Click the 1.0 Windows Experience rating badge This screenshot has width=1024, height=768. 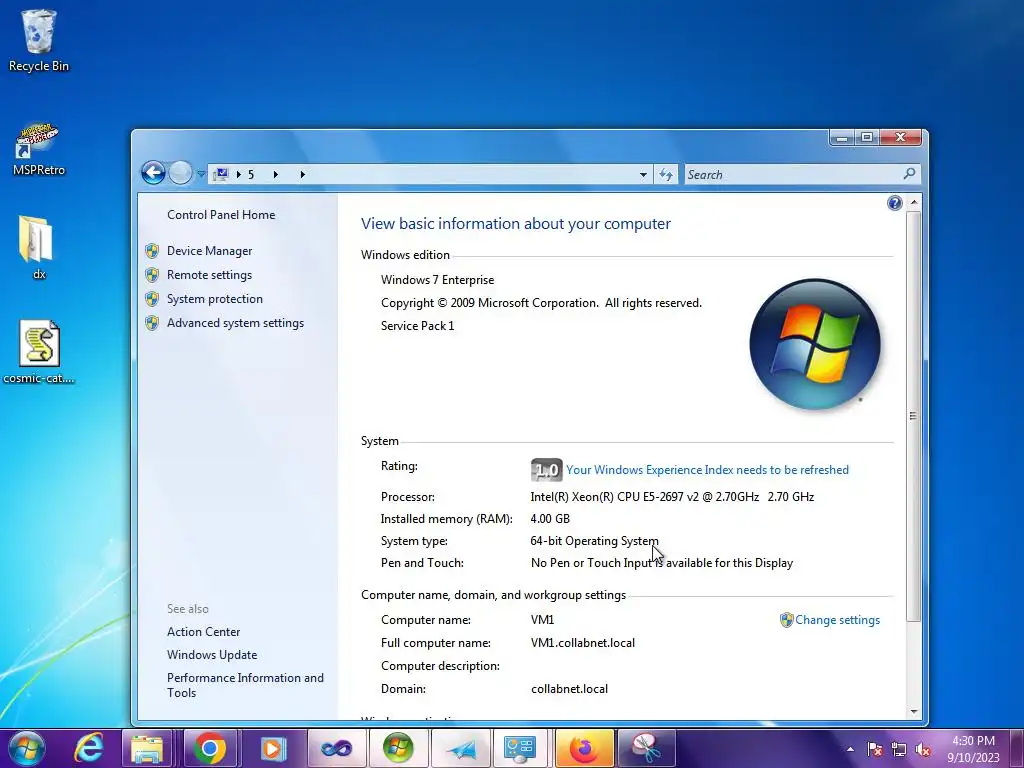click(x=547, y=470)
